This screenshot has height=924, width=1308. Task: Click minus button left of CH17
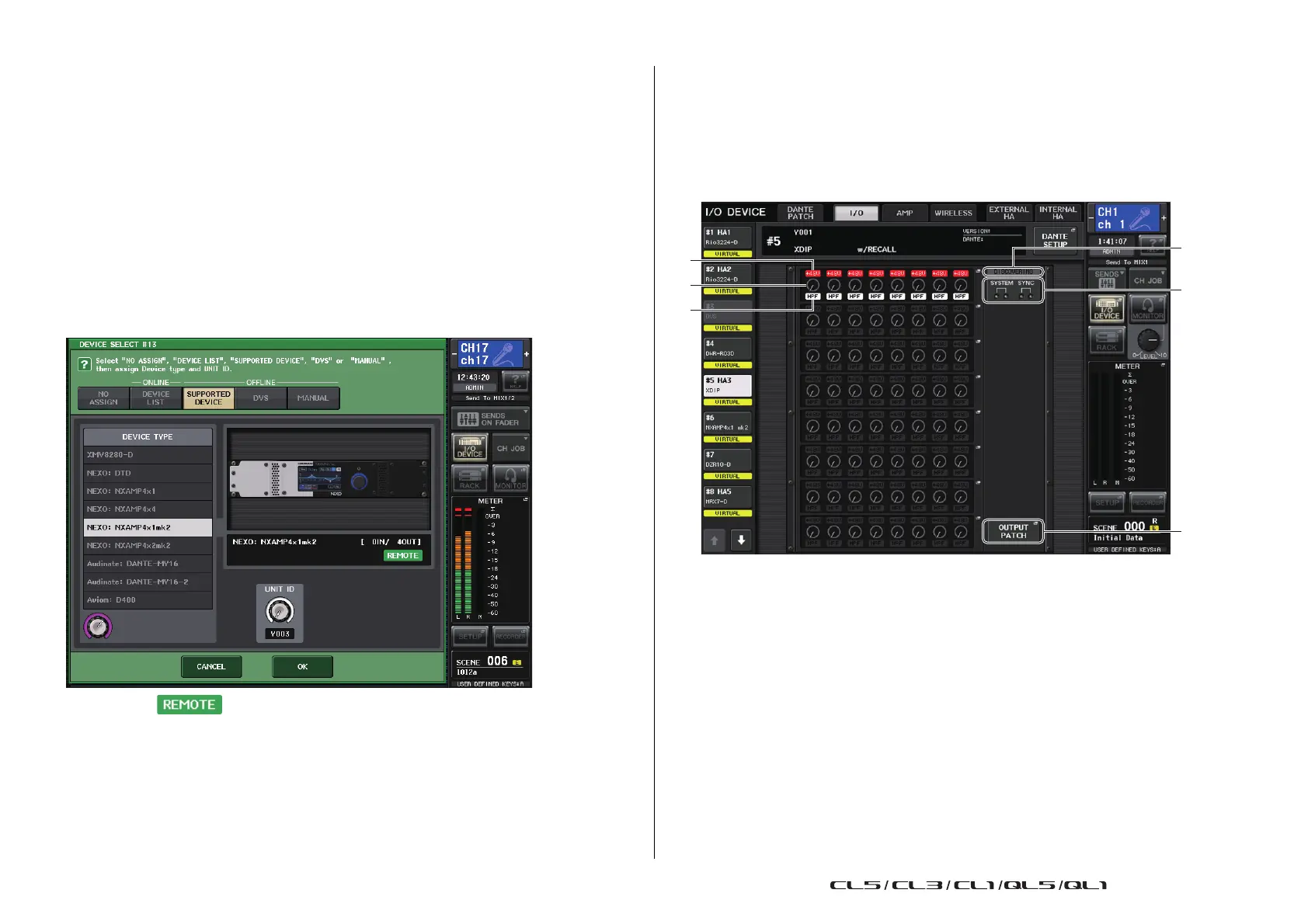tap(454, 354)
